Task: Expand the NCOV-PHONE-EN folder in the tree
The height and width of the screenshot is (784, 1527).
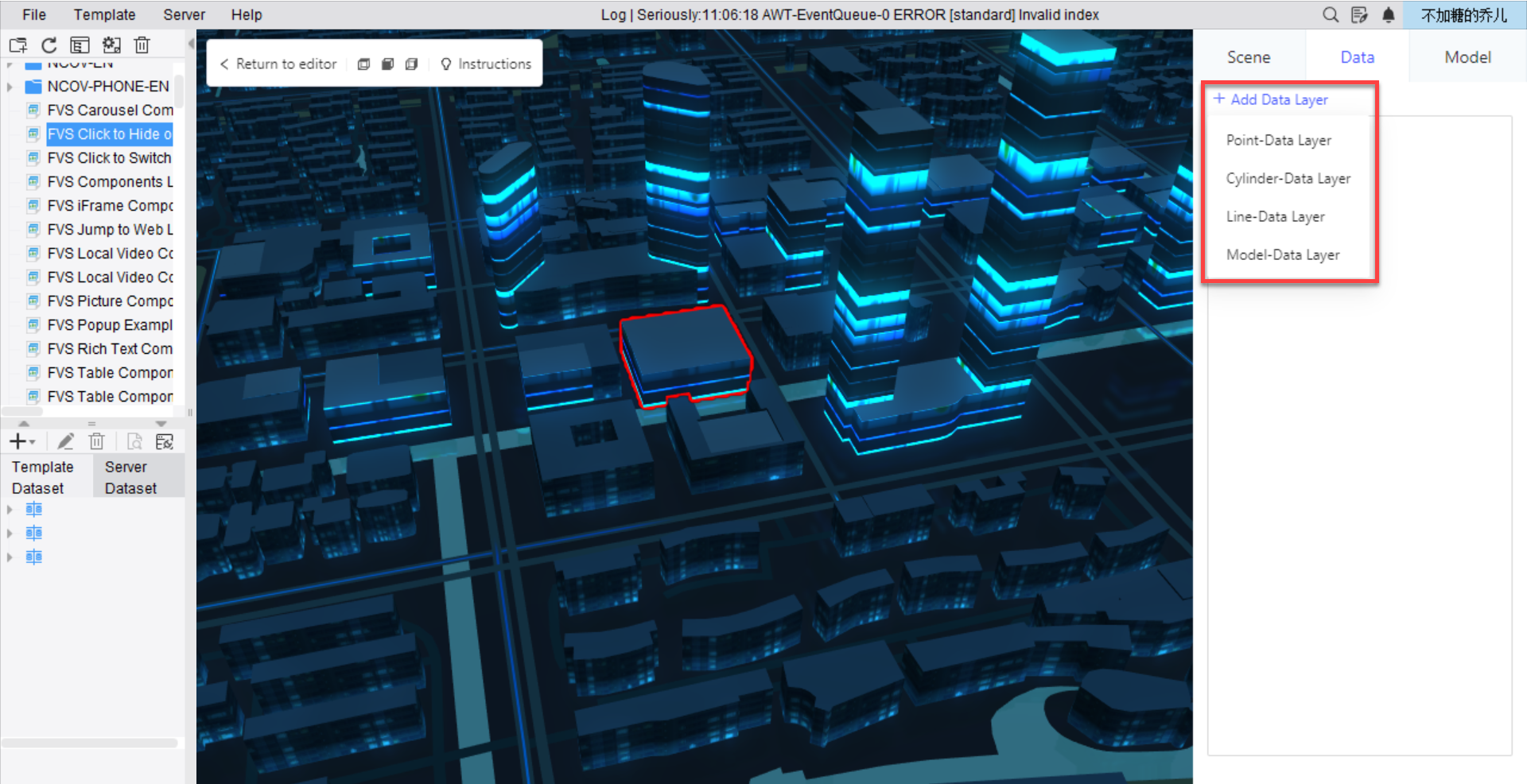Action: tap(11, 86)
